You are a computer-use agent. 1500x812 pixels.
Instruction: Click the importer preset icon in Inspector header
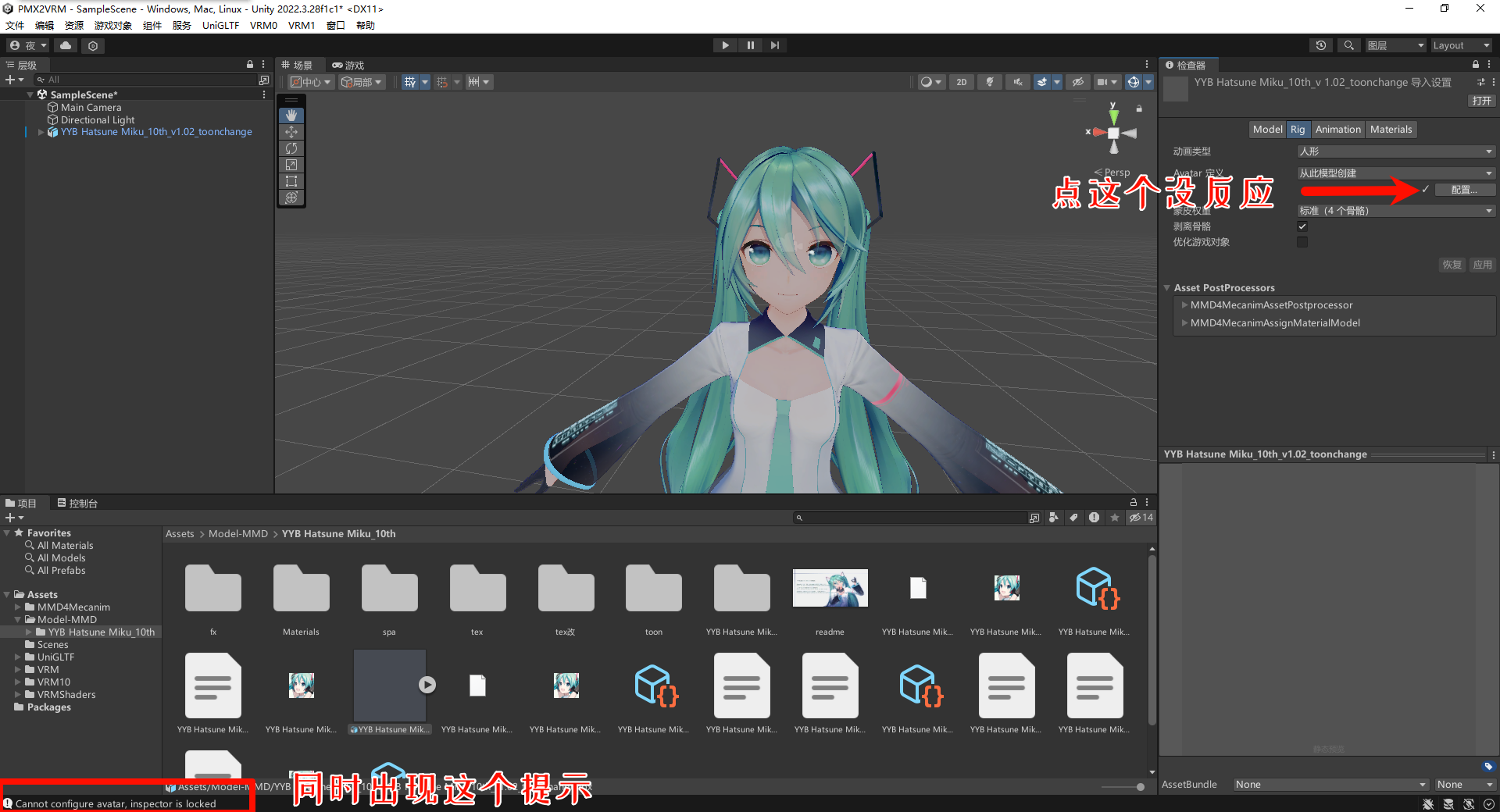1480,82
